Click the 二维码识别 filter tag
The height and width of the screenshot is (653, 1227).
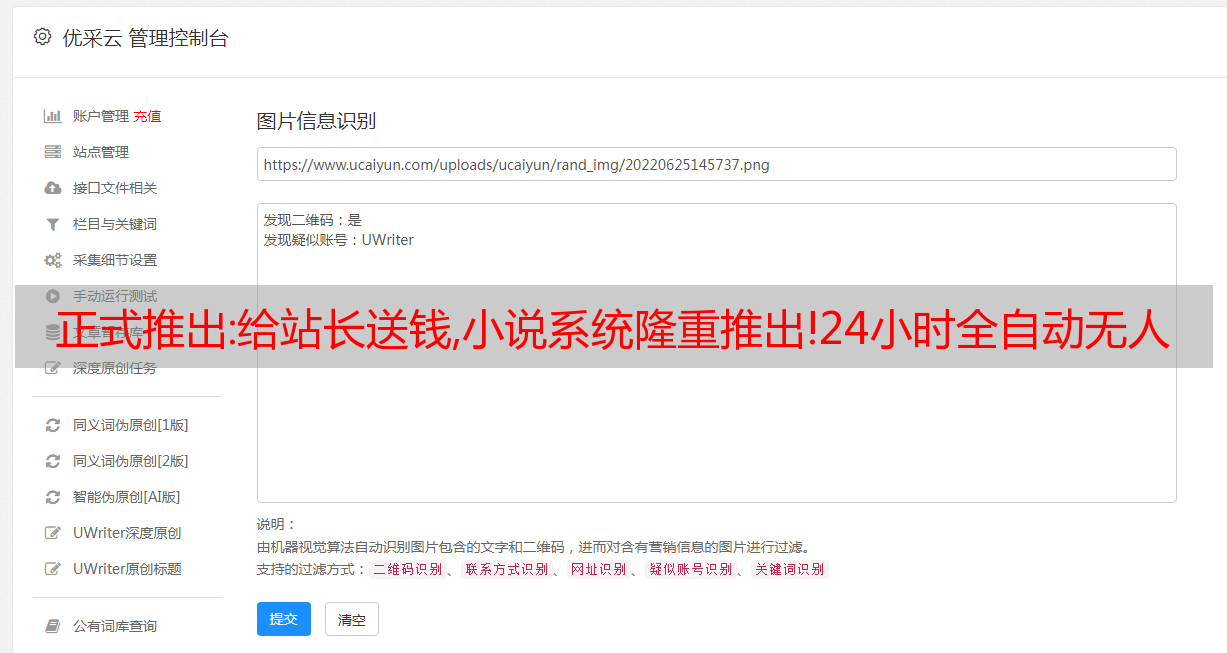[407, 569]
